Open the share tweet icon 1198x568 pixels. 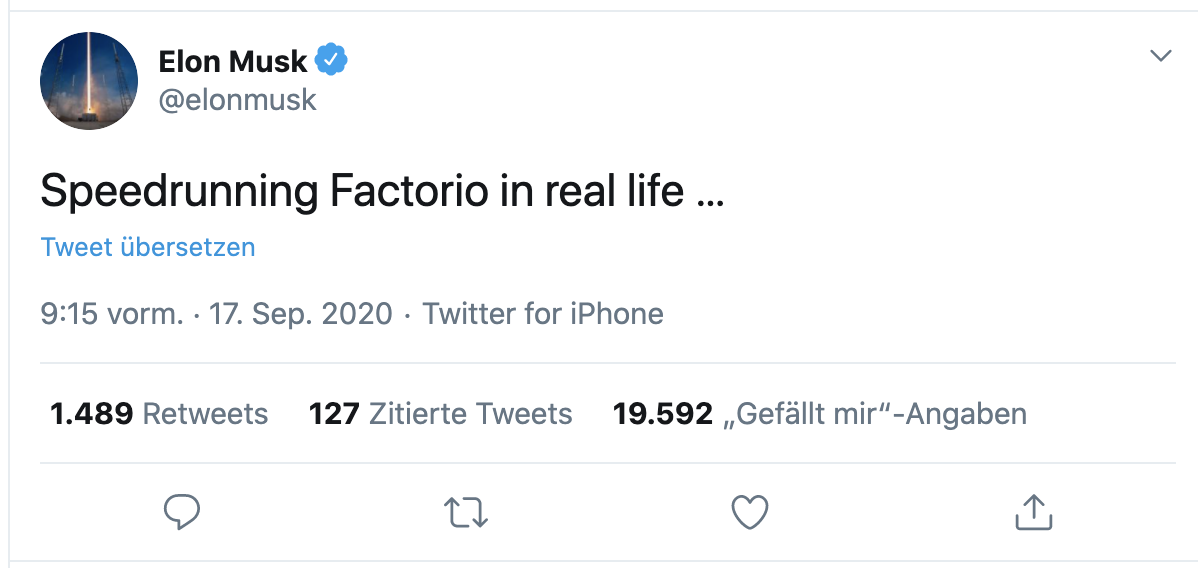pyautogui.click(x=1034, y=512)
